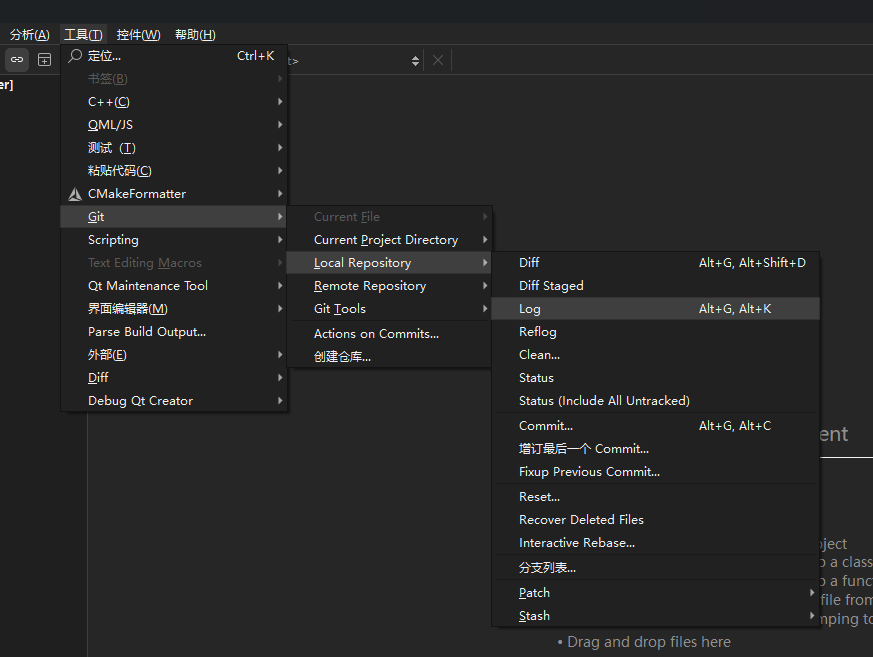Click Commit... in the Git menu

pyautogui.click(x=546, y=426)
